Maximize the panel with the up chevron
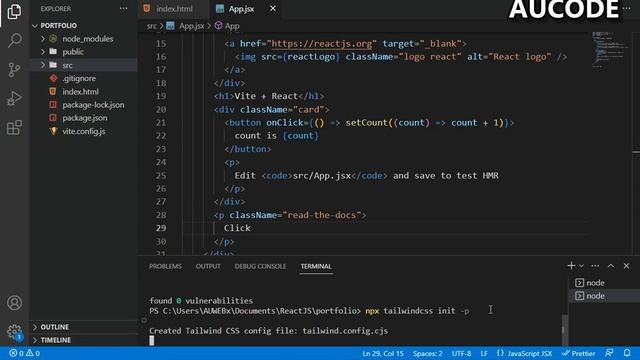Image resolution: width=640 pixels, height=360 pixels. tap(611, 266)
